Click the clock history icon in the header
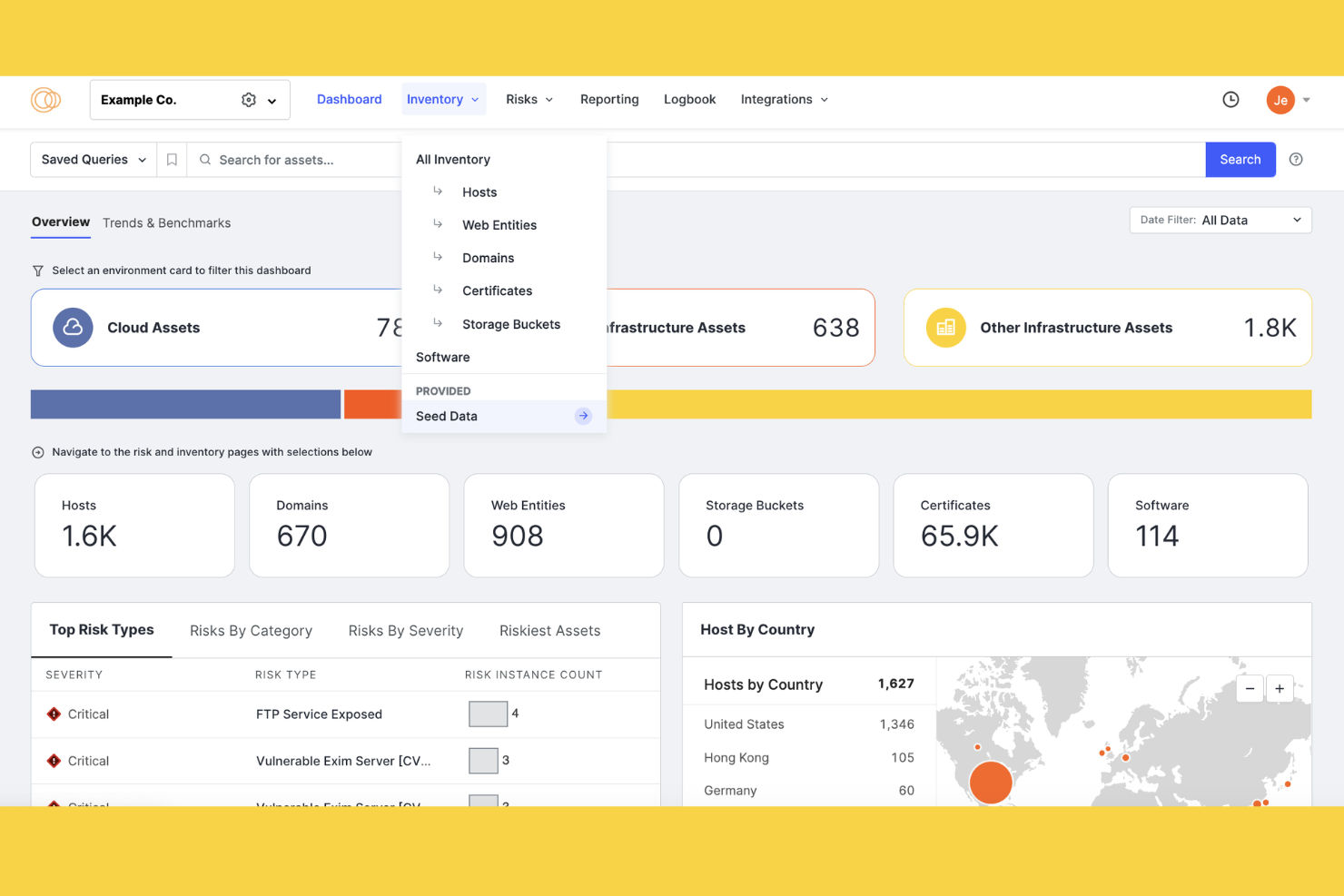Screen dimensions: 1344x896 click(x=1230, y=99)
